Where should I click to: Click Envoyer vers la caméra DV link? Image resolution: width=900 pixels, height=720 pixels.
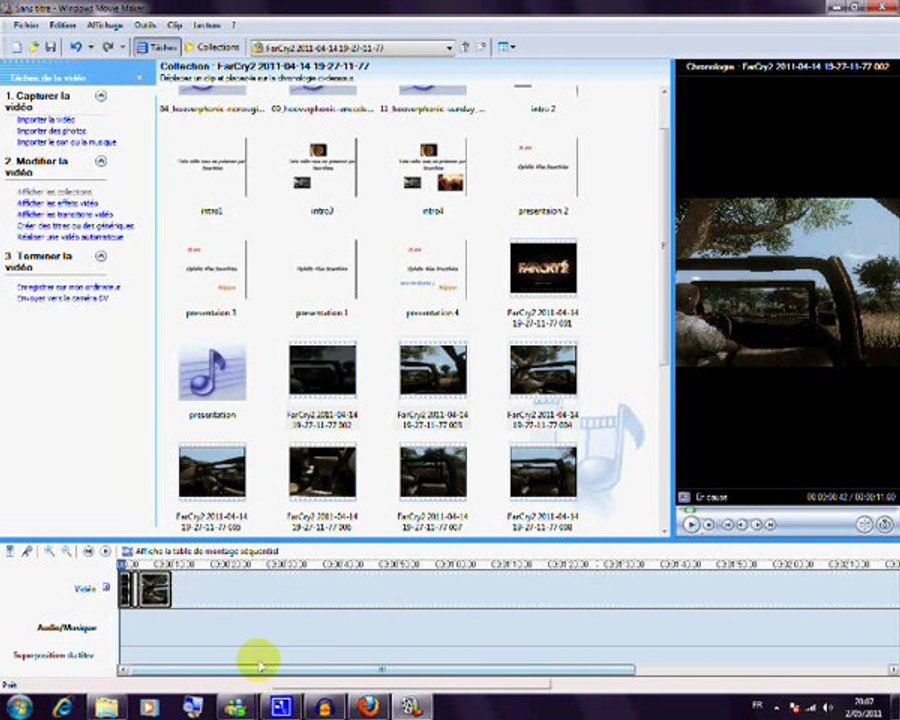click(63, 298)
